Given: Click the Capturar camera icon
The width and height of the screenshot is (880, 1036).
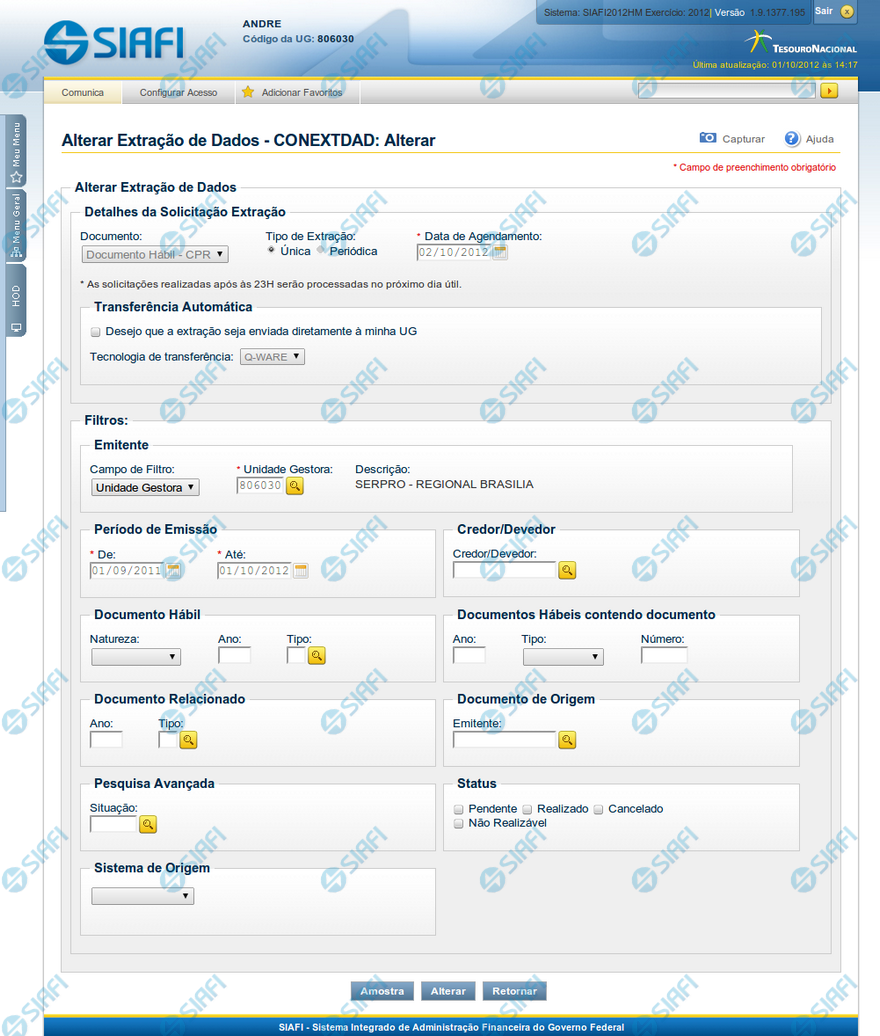Looking at the screenshot, I should (707, 139).
